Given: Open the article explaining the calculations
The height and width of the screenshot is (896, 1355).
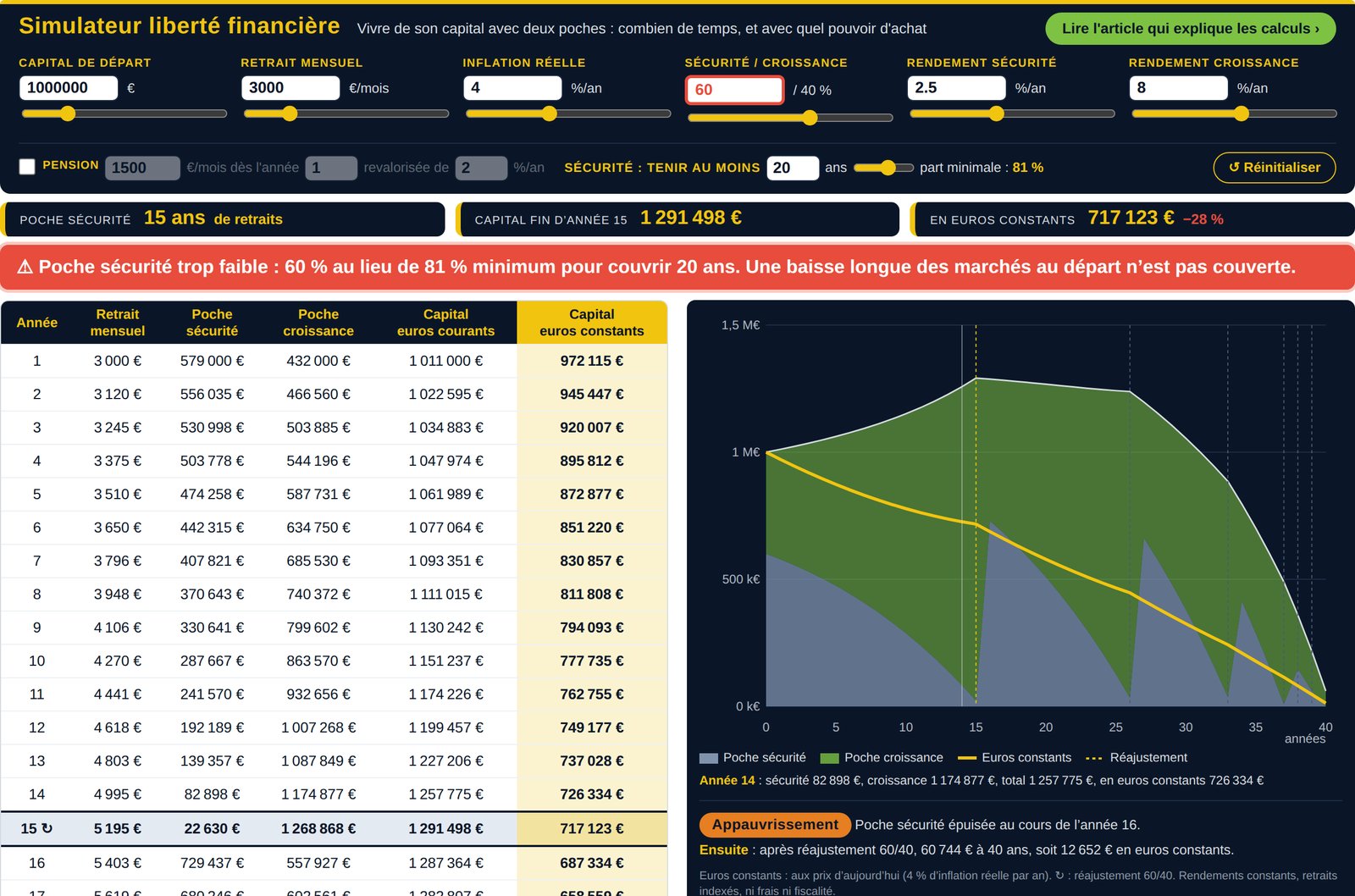Looking at the screenshot, I should [1190, 29].
